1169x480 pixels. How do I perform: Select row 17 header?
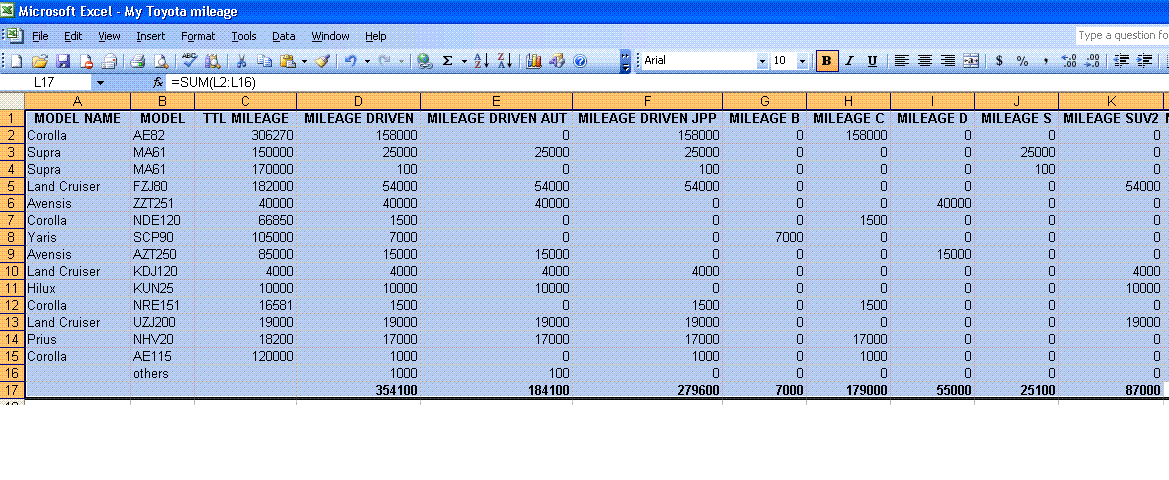coord(12,390)
